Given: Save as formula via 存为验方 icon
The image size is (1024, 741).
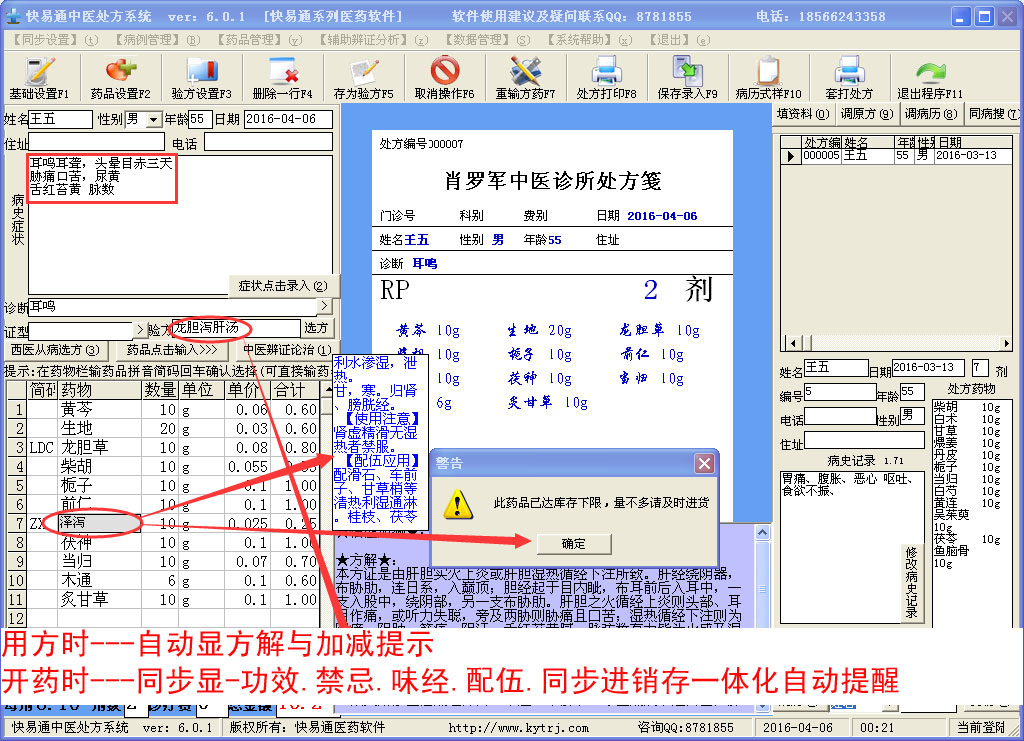Looking at the screenshot, I should pyautogui.click(x=364, y=77).
